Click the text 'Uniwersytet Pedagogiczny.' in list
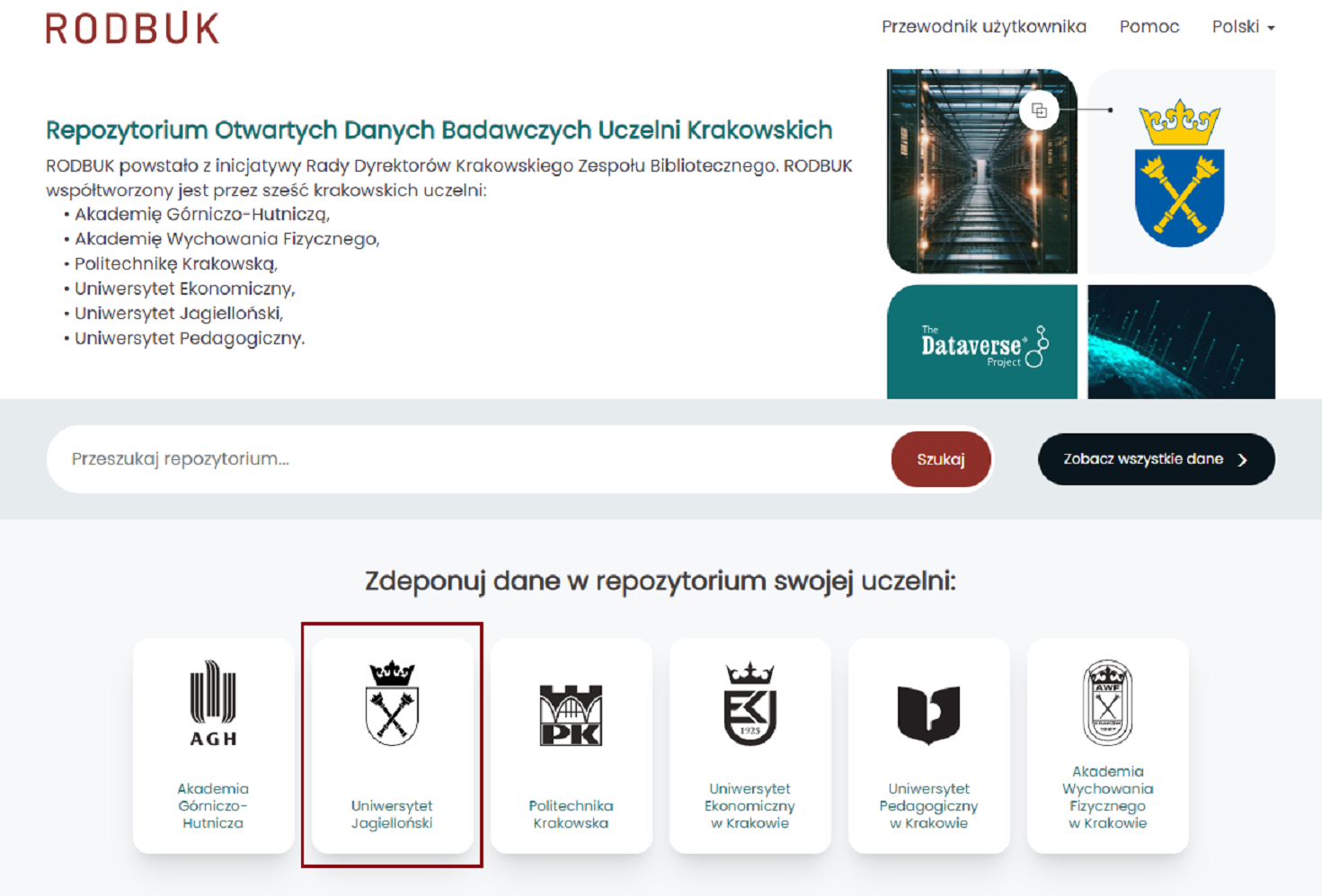1322x896 pixels. (x=190, y=338)
